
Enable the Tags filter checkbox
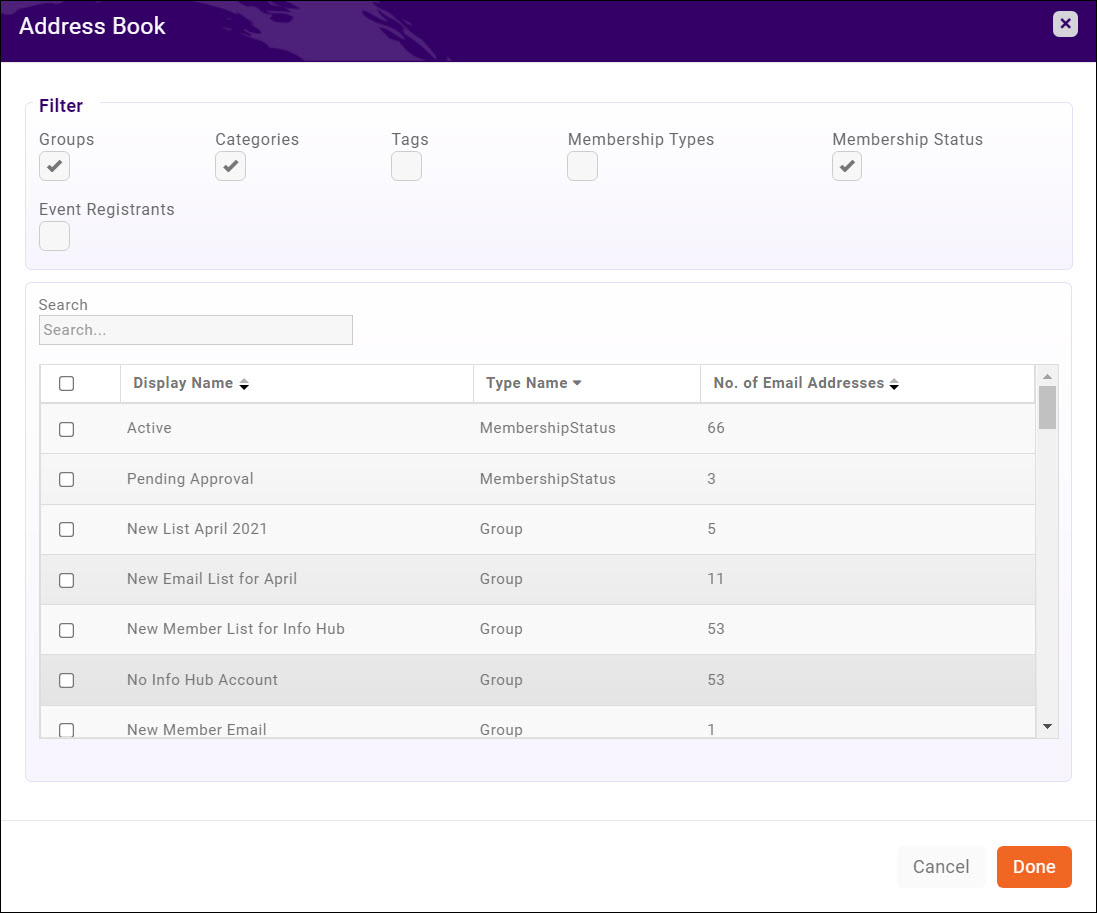click(406, 166)
